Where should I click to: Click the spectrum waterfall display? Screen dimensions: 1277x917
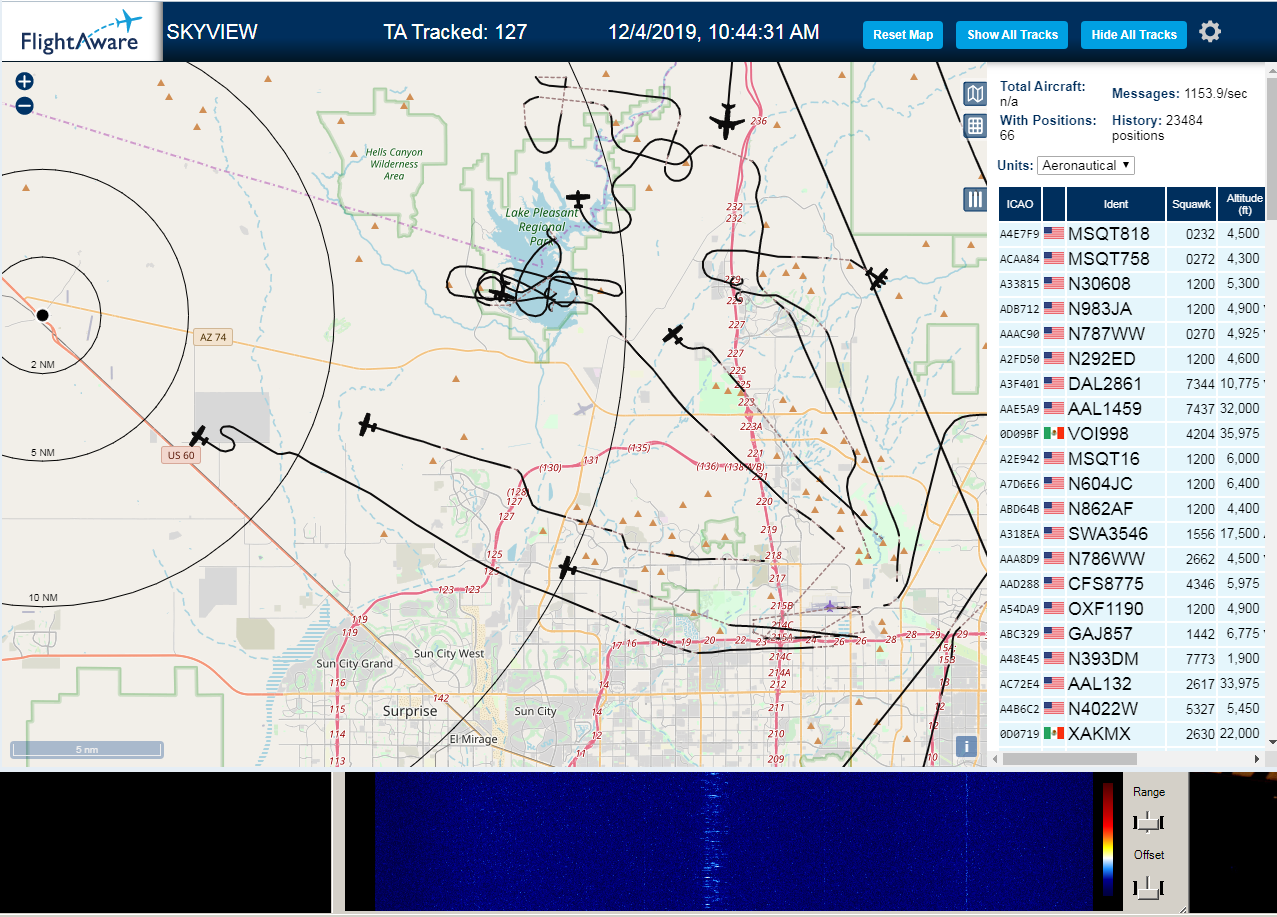pos(732,841)
